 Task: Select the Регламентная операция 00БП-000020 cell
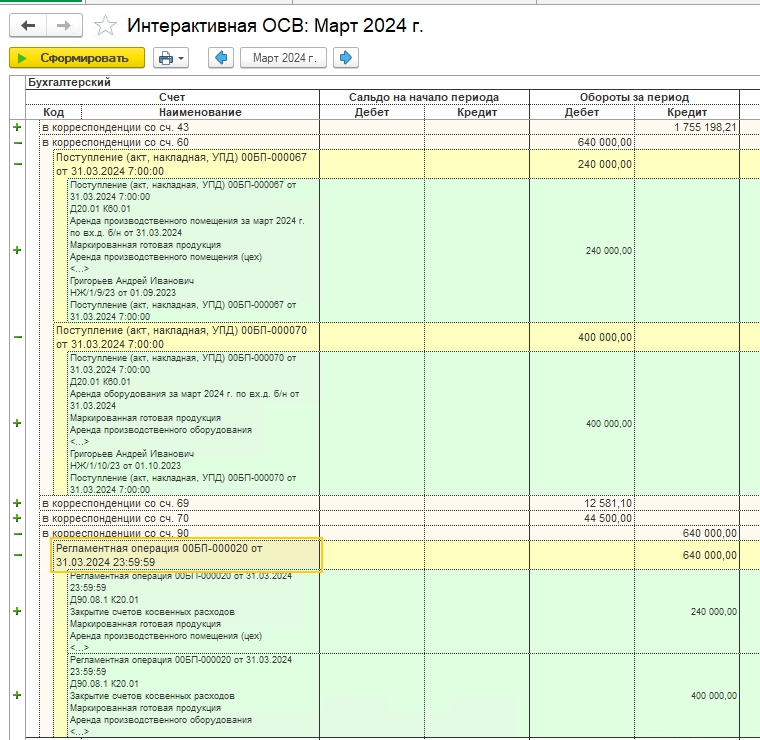187,555
